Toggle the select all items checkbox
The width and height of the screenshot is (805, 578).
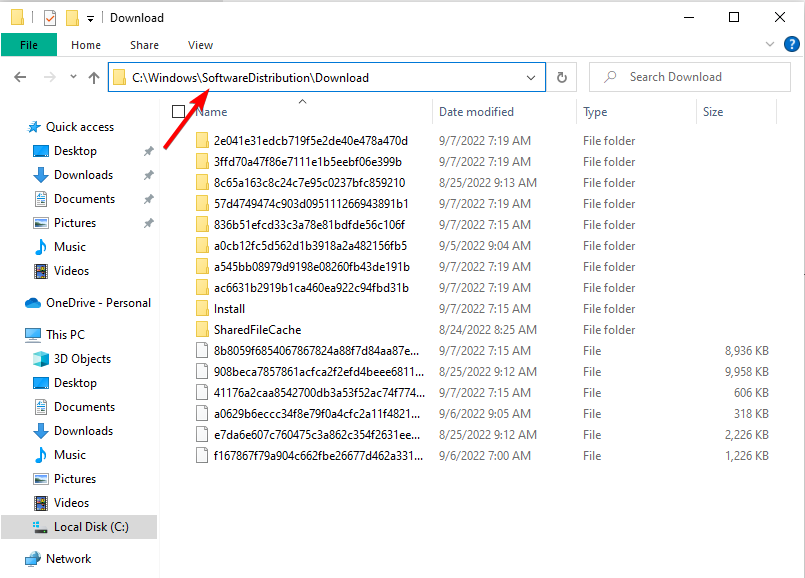[x=178, y=111]
